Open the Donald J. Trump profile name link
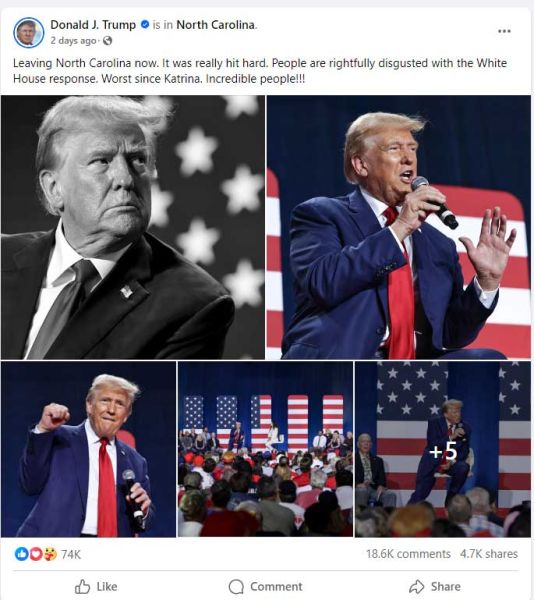This screenshot has width=534, height=600. pyautogui.click(x=93, y=25)
